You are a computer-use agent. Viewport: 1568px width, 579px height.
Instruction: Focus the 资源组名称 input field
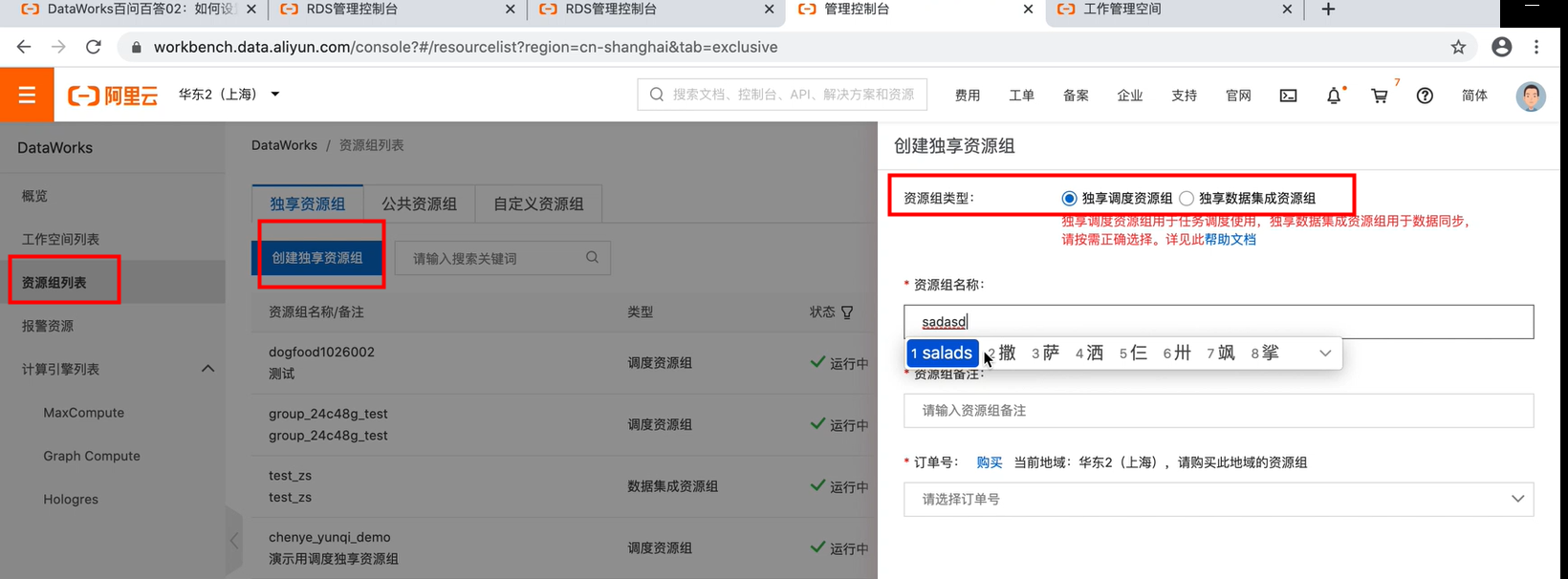click(1218, 322)
